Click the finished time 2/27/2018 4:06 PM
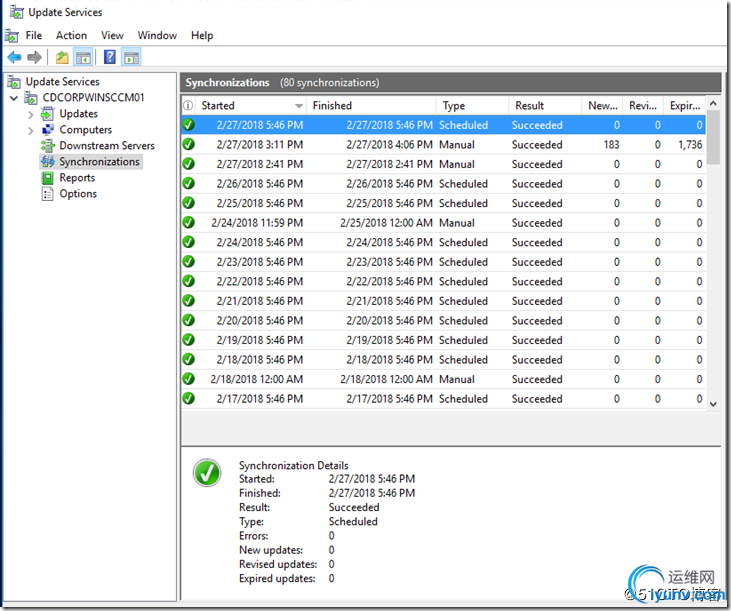Viewport: 731px width, 611px height. (x=389, y=144)
